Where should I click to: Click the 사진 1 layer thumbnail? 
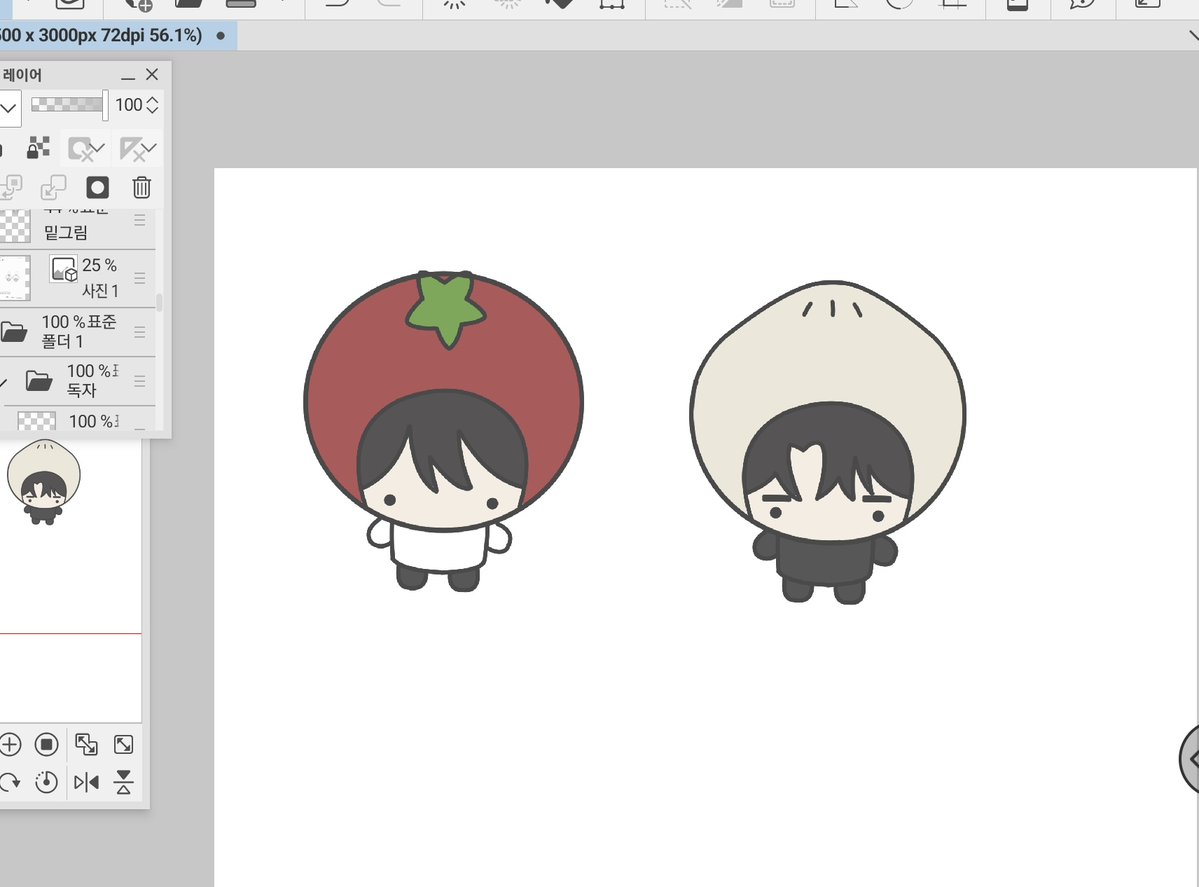tap(15, 278)
